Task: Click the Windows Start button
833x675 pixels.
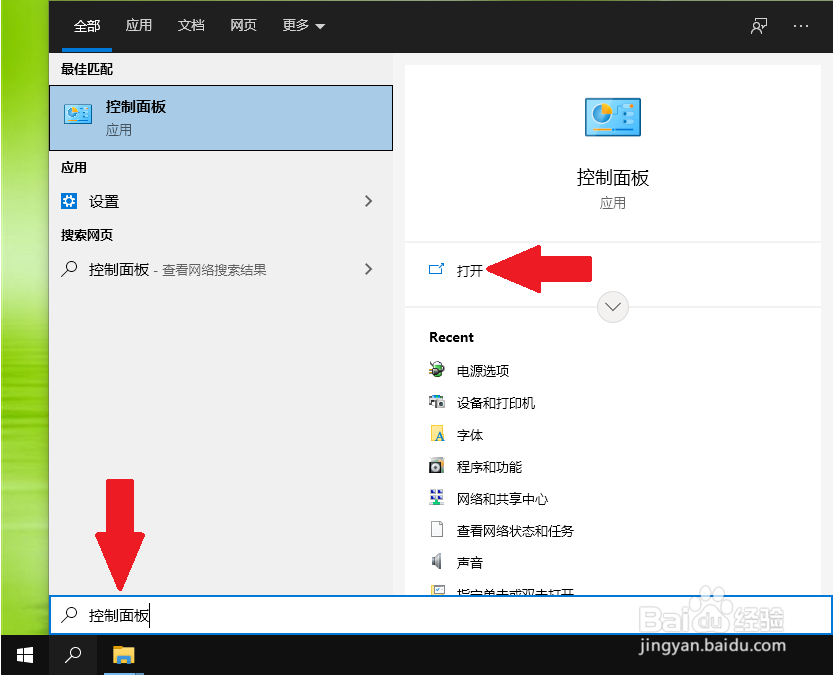Action: click(25, 655)
